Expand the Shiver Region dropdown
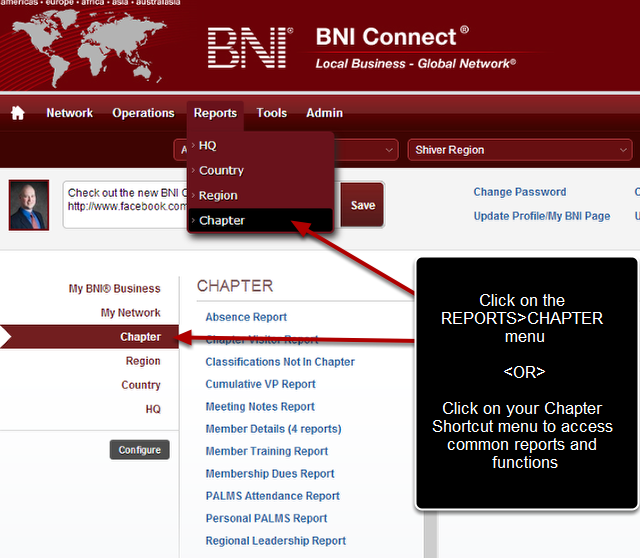The height and width of the screenshot is (558, 640). pos(519,150)
